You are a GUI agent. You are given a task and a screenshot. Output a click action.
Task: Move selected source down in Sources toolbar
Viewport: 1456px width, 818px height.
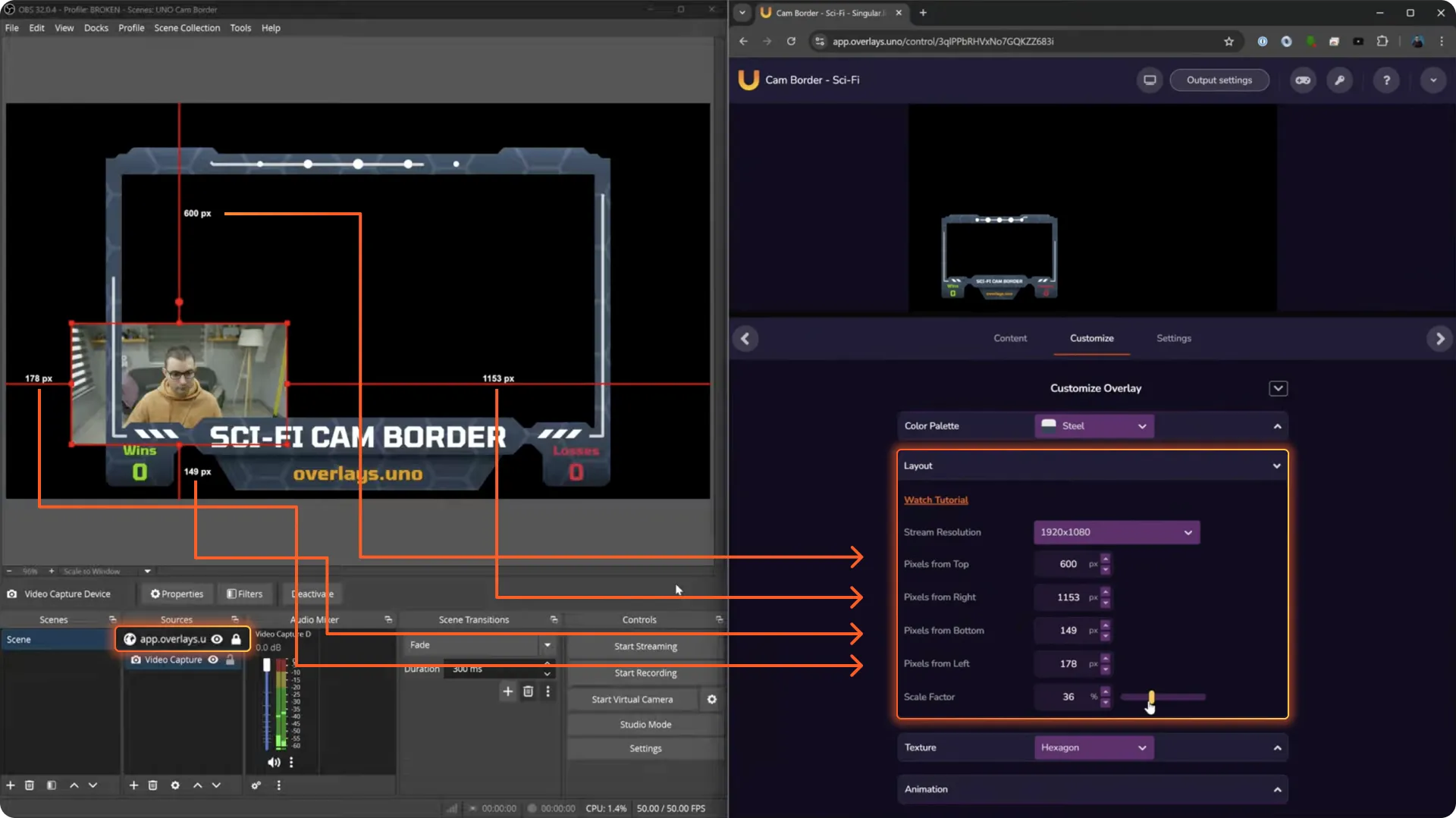click(216, 785)
